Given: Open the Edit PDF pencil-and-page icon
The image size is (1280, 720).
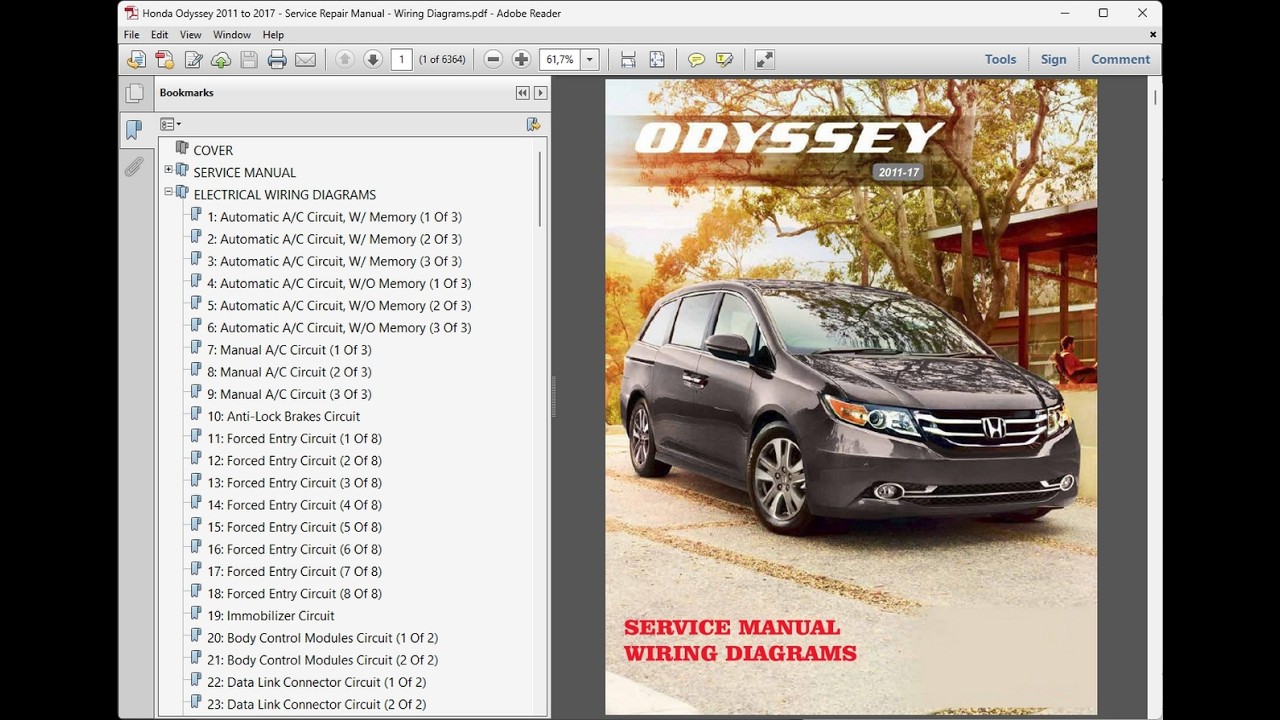Looking at the screenshot, I should click(x=193, y=60).
